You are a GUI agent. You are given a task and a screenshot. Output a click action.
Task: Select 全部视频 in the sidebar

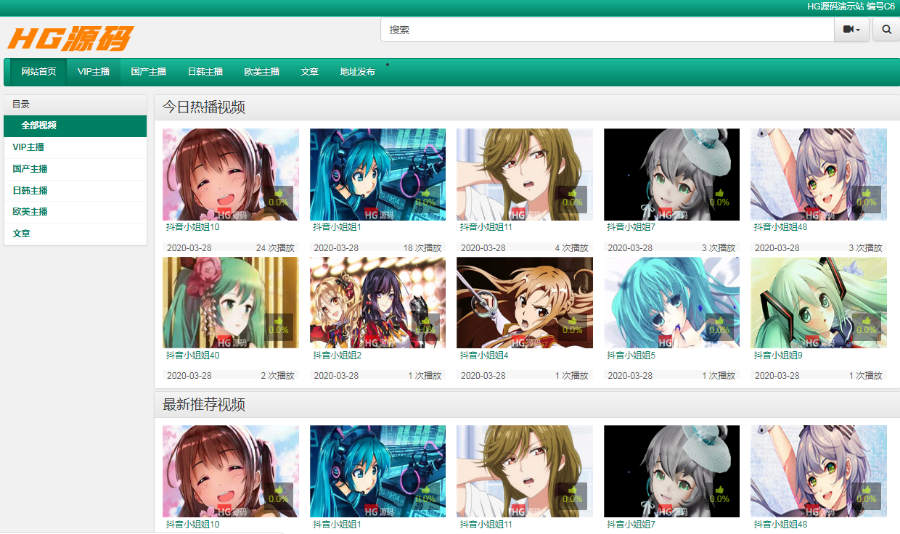pos(75,125)
